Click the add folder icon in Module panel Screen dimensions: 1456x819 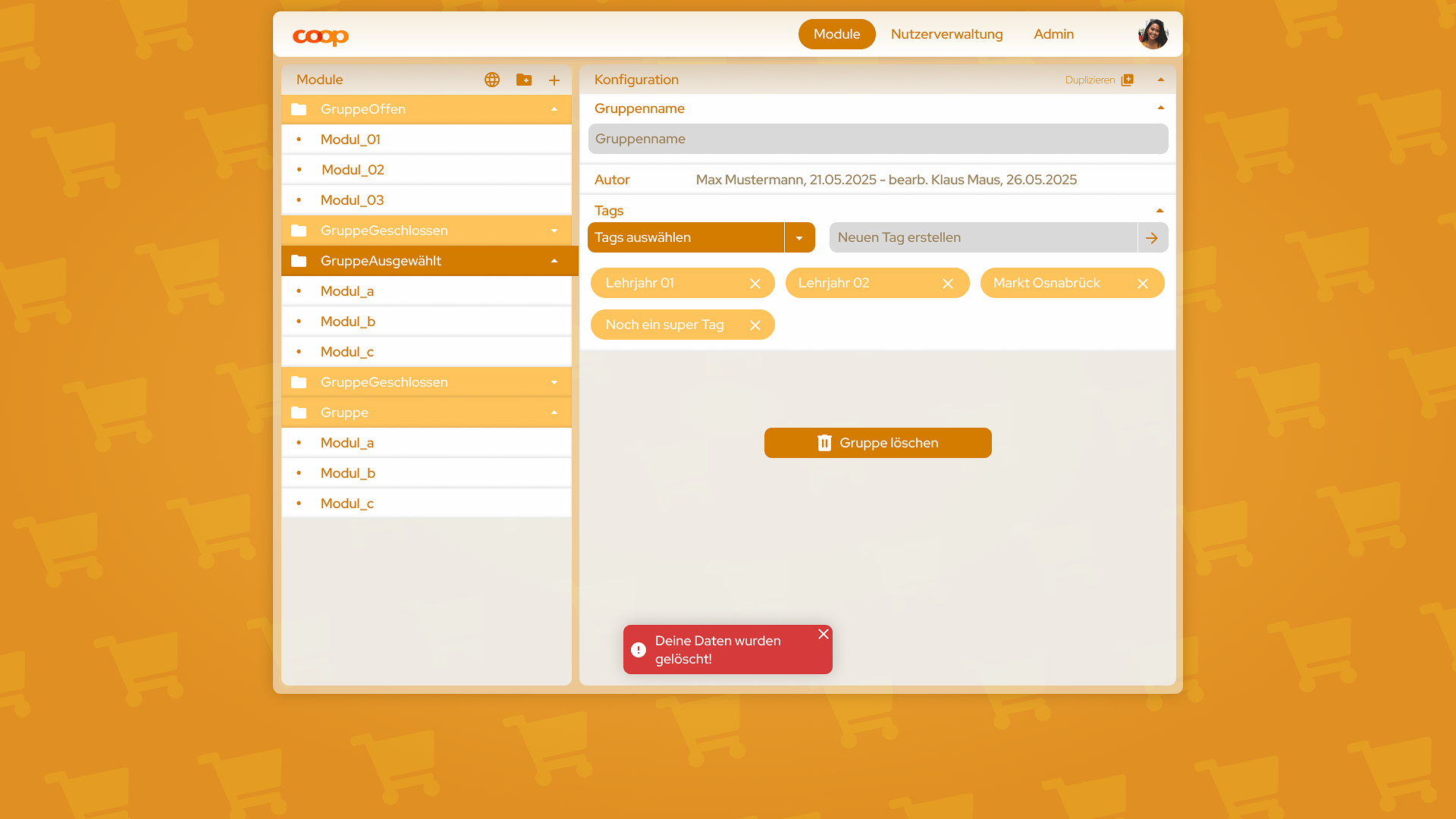click(524, 80)
